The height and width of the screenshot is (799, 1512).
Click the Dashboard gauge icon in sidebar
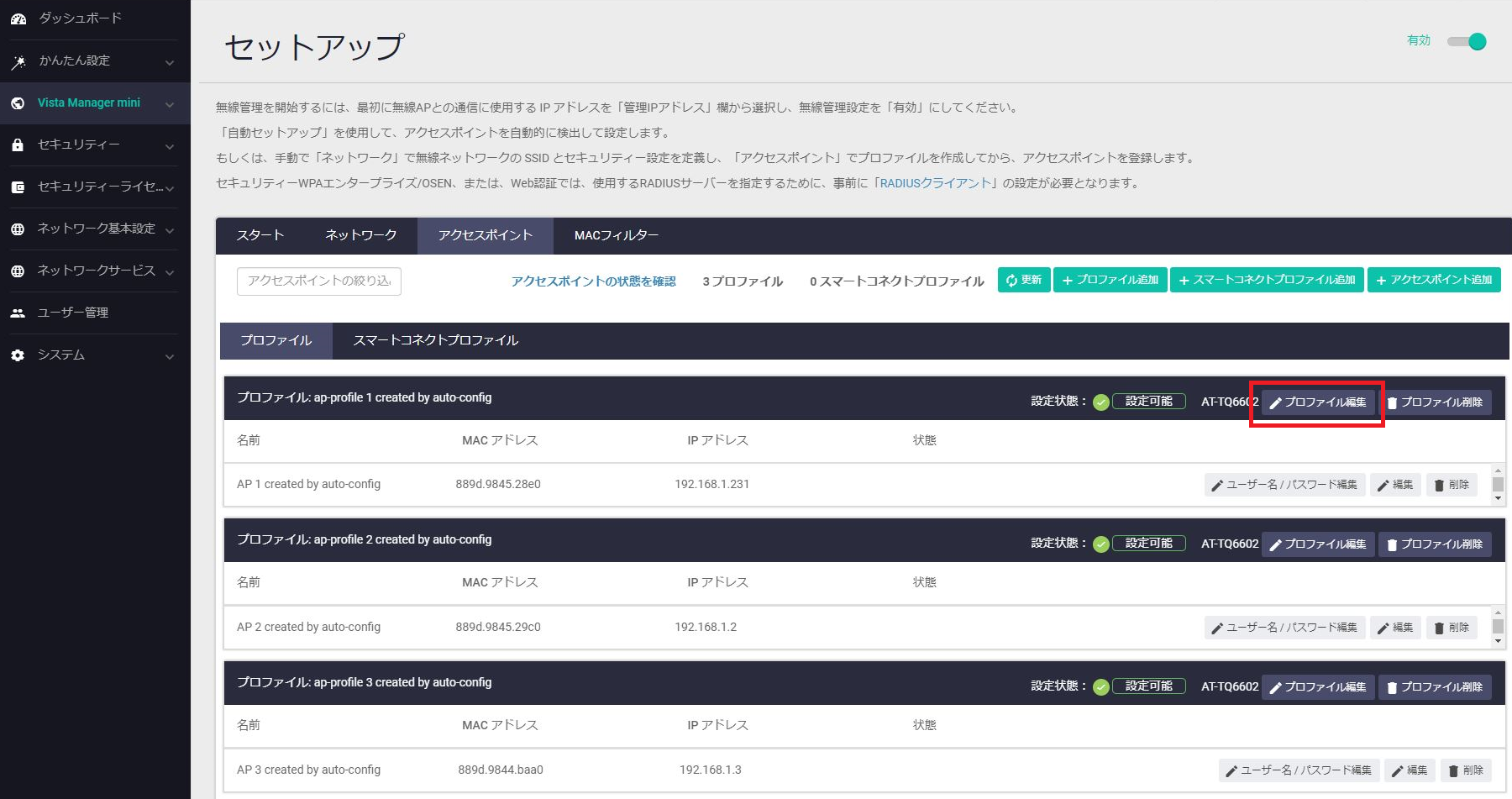point(18,18)
